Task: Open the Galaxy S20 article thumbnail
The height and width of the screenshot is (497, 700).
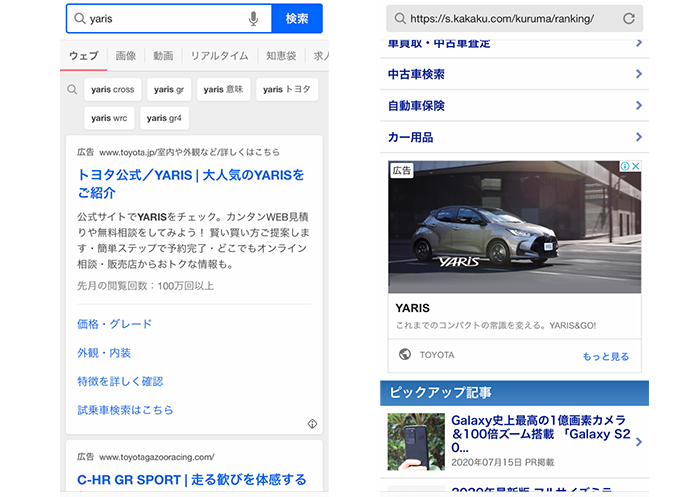Action: 416,442
